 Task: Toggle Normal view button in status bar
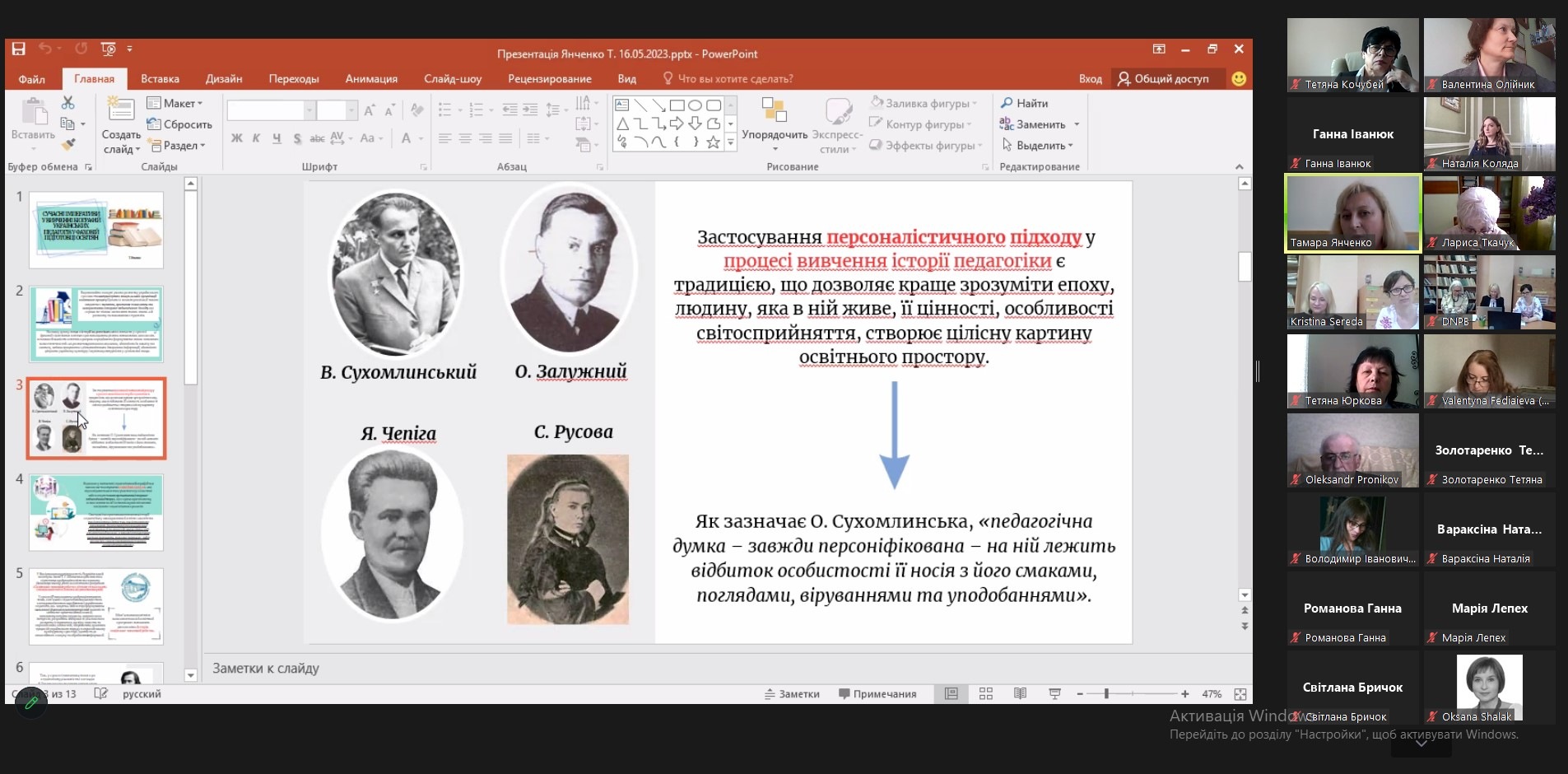(x=952, y=694)
